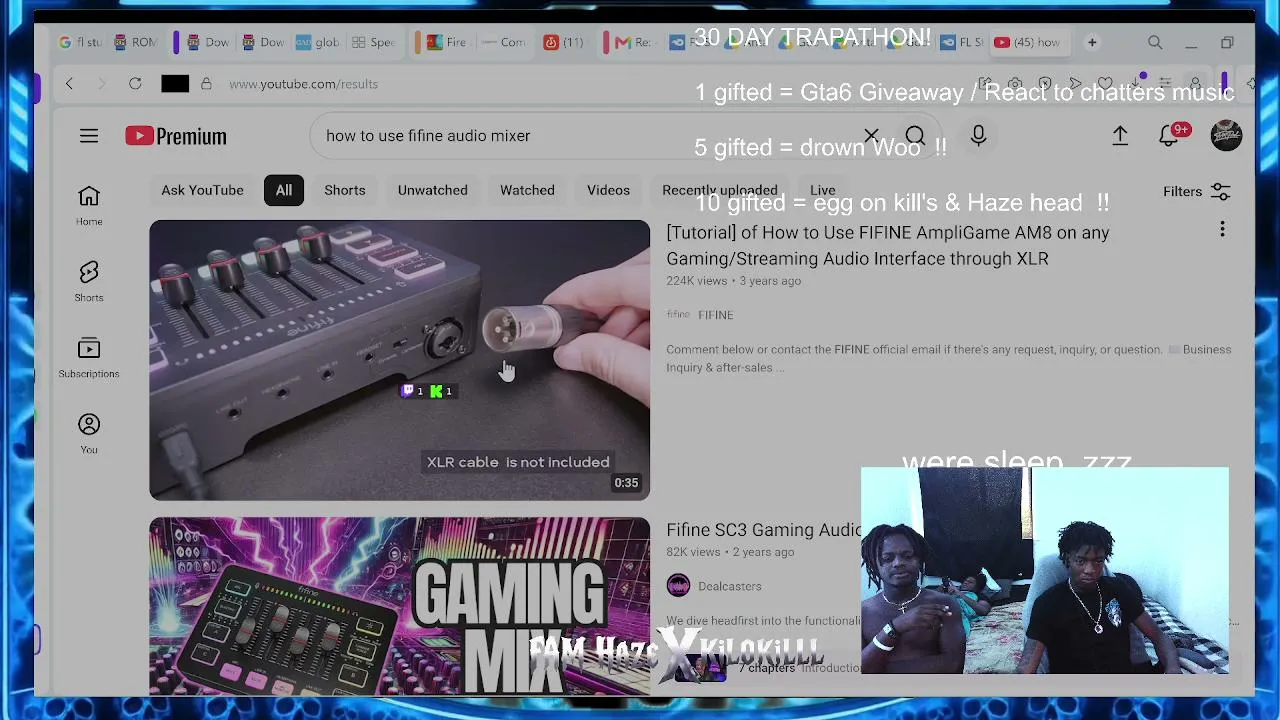This screenshot has height=720, width=1280.
Task: Select the Live filter chip
Action: coord(822,190)
